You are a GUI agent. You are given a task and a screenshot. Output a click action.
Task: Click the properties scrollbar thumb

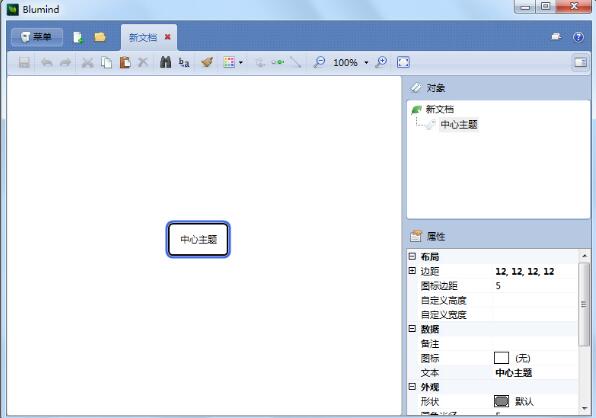(583, 304)
